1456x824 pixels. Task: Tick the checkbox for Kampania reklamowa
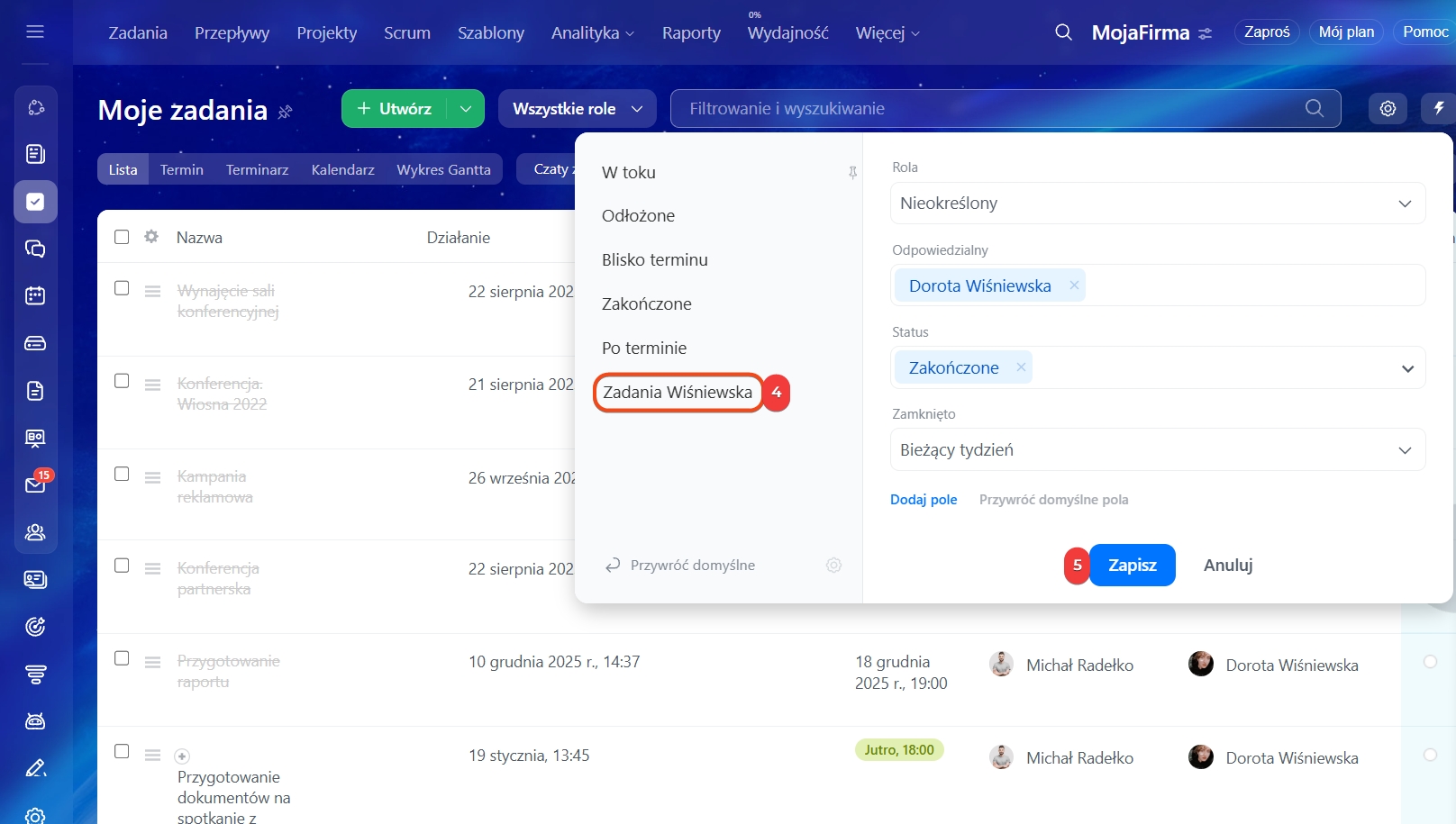click(122, 474)
